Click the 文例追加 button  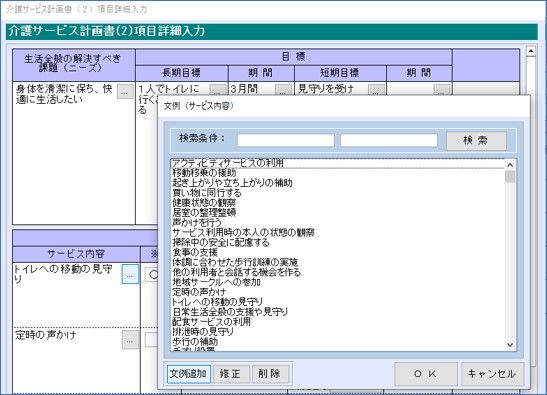point(188,374)
